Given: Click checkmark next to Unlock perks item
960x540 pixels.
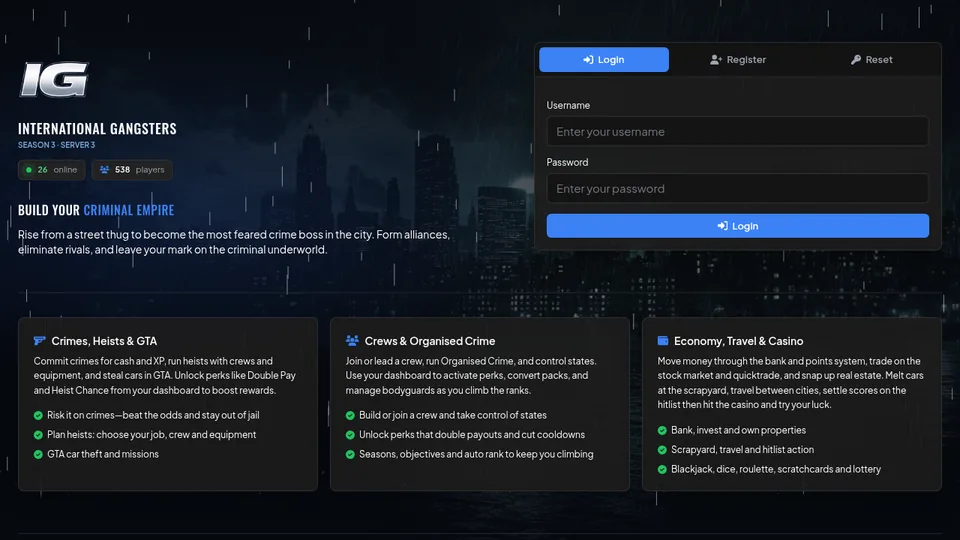Looking at the screenshot, I should tap(350, 435).
